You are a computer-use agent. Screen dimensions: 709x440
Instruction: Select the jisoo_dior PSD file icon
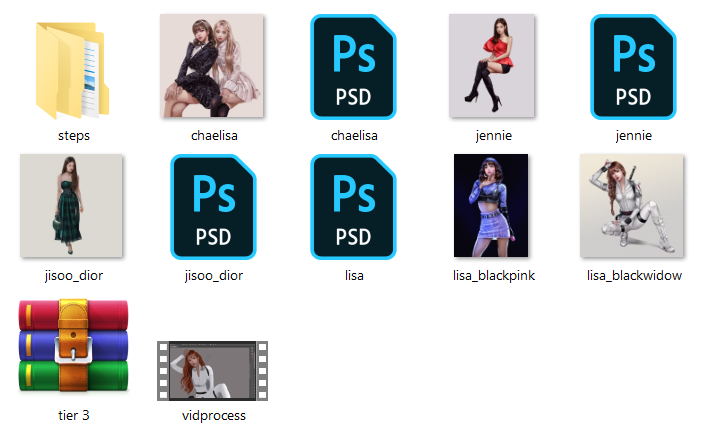(x=213, y=207)
